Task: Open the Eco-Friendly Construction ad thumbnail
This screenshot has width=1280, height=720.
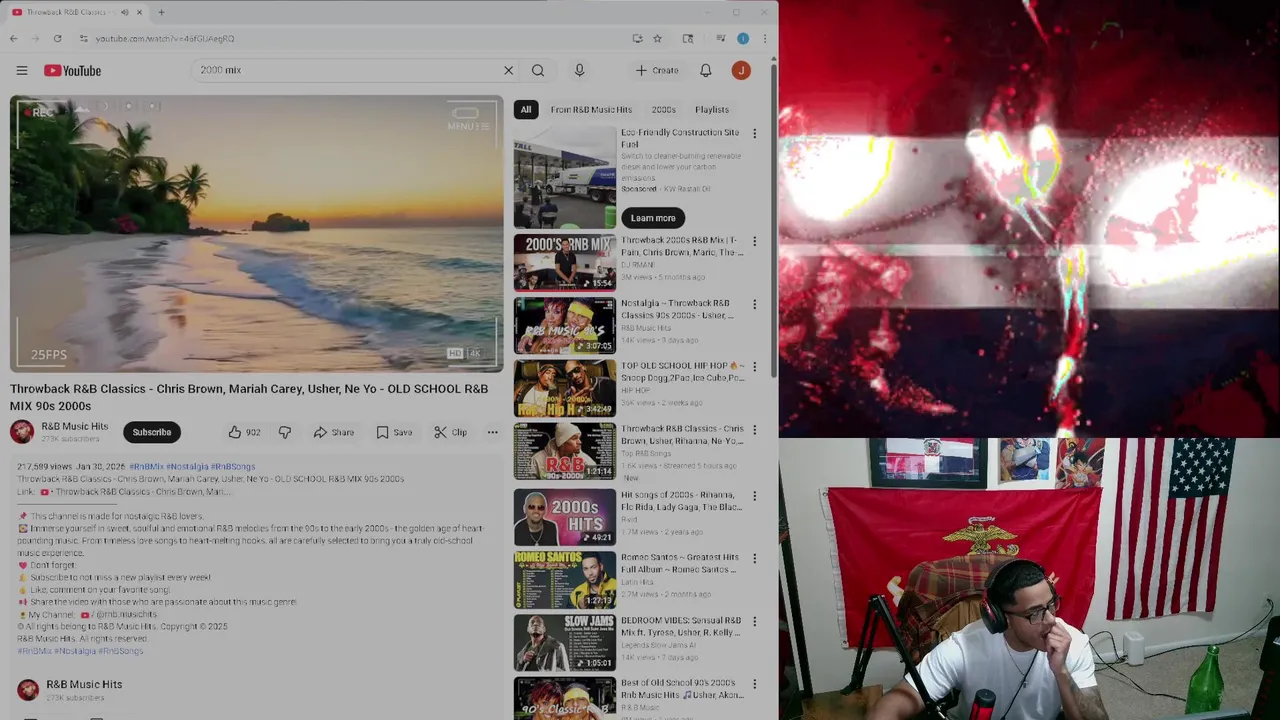Action: coord(565,177)
